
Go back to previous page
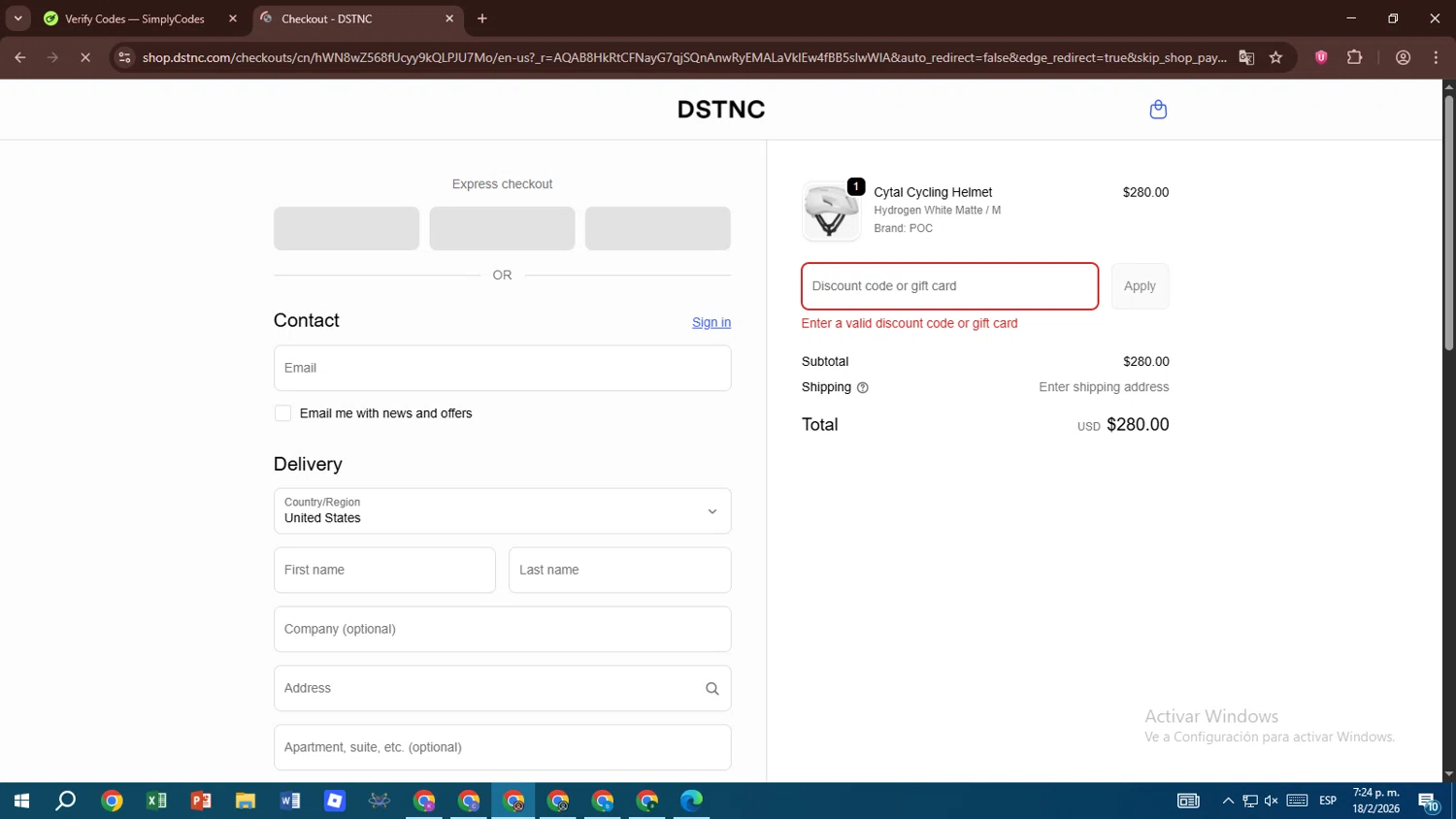click(x=20, y=57)
